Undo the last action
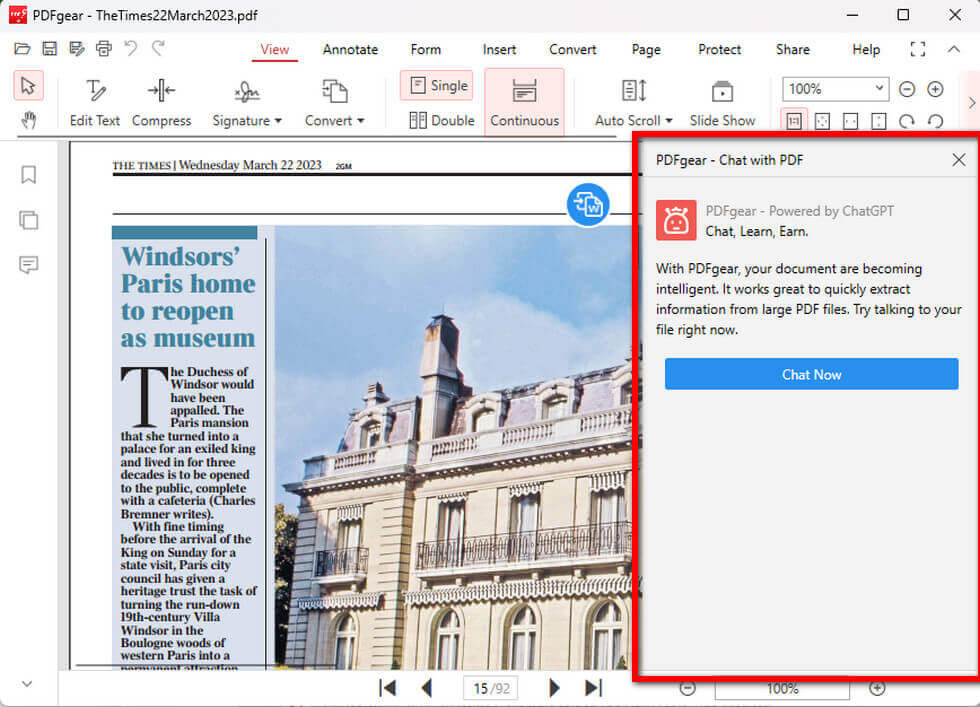Screen dimensions: 980x707 [x=131, y=48]
